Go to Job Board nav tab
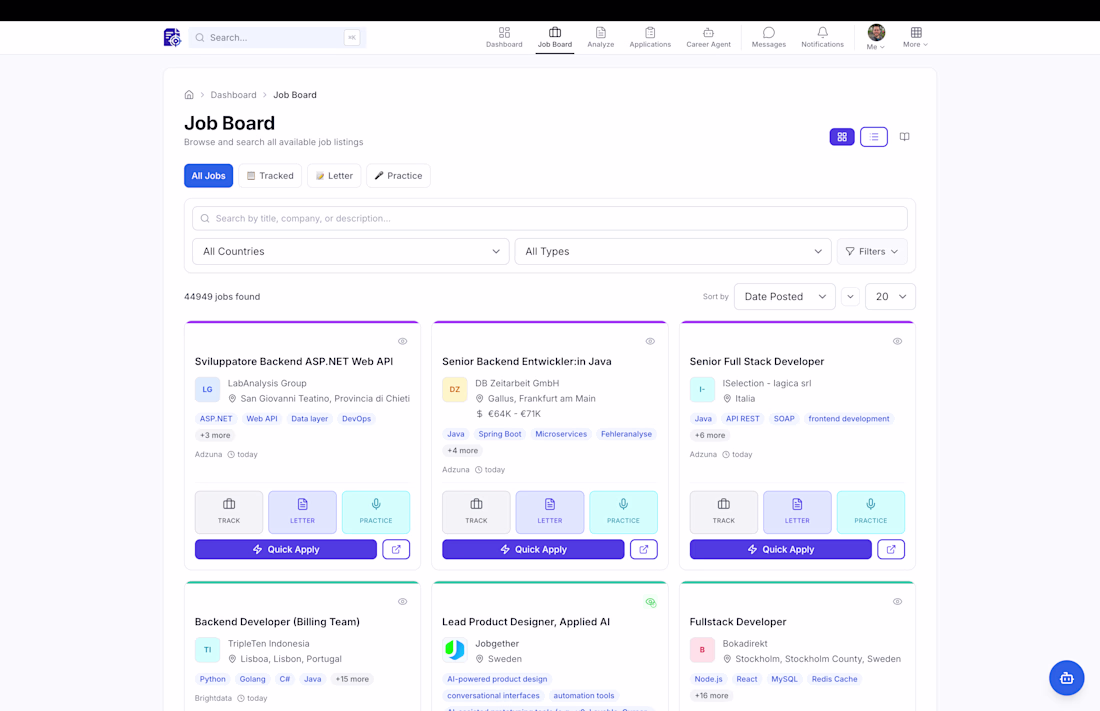Image resolution: width=1100 pixels, height=711 pixels. (555, 38)
